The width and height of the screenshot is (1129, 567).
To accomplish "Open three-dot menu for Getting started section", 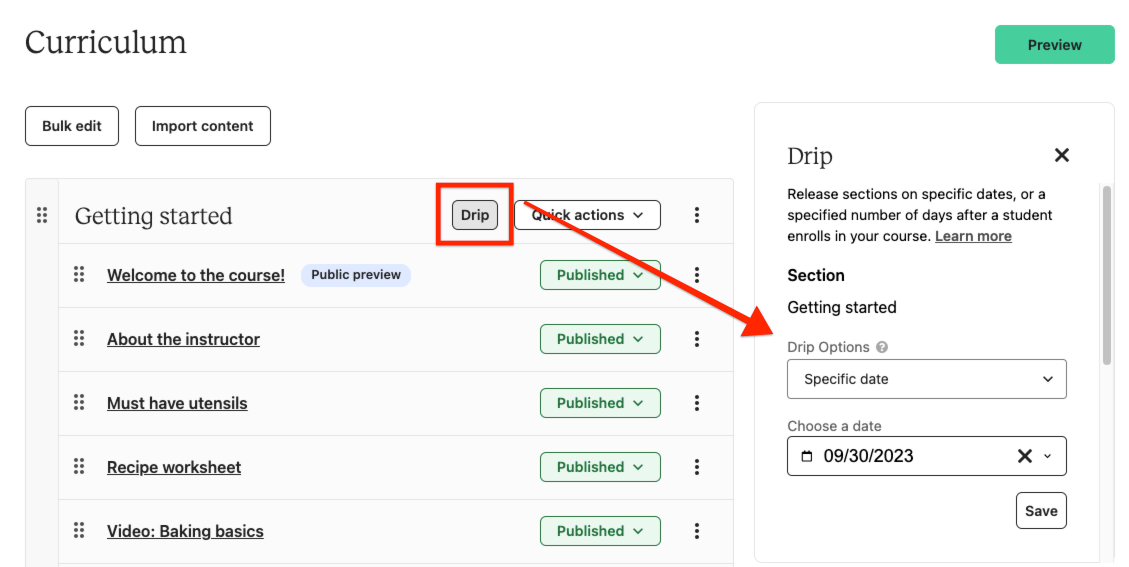I will pos(697,215).
